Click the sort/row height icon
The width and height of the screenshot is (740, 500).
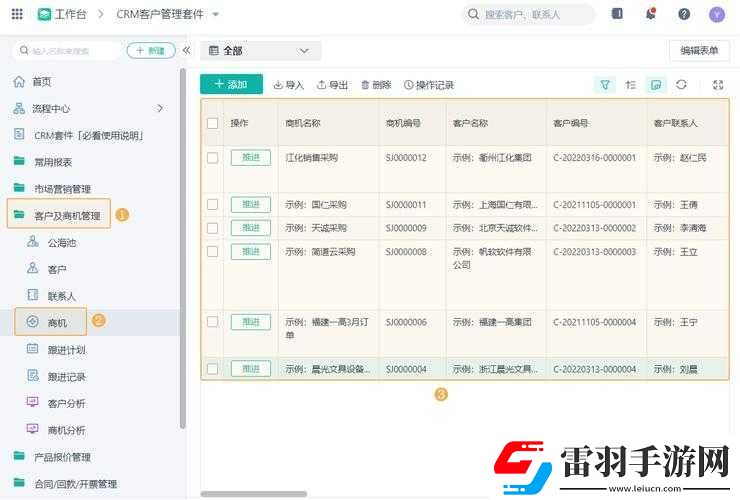631,85
